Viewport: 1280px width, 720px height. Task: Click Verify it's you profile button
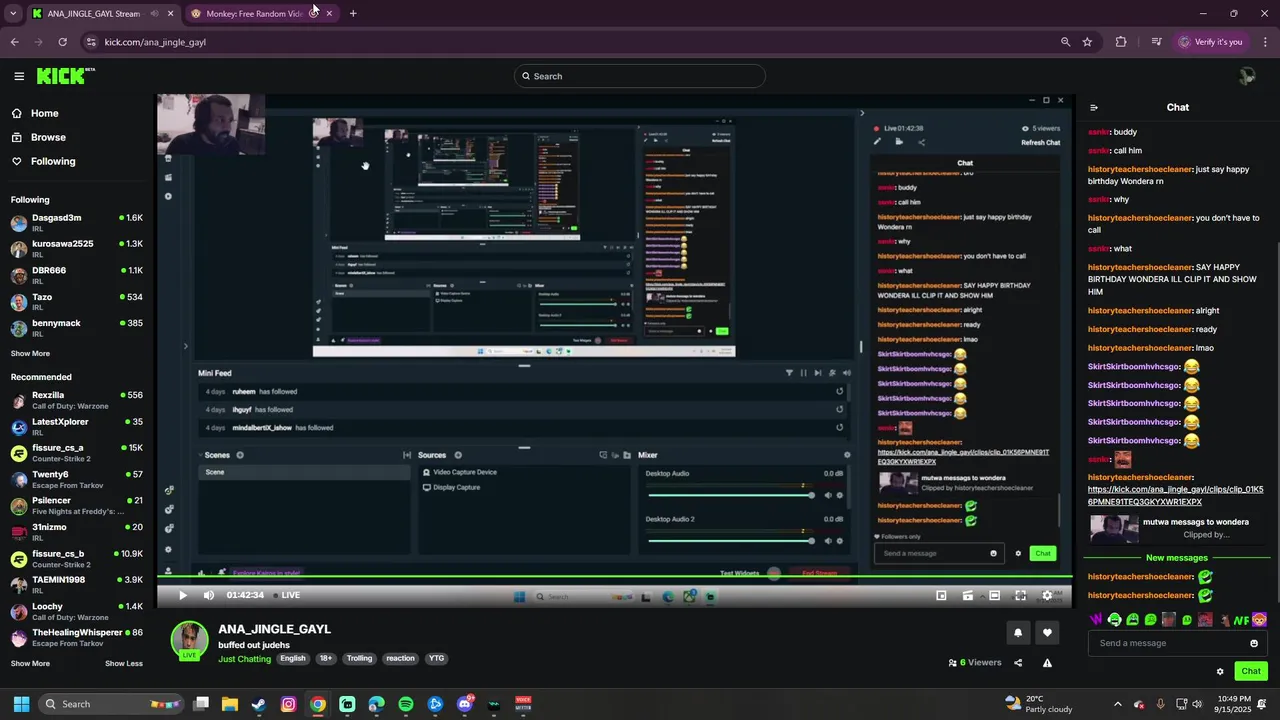tap(1211, 42)
